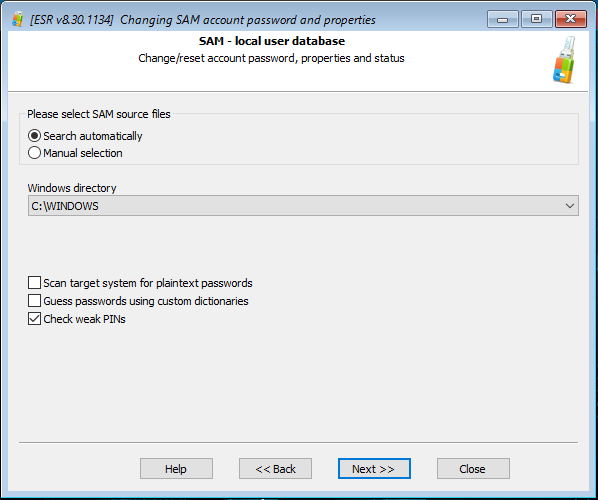Expand the Windows directory dropdown arrow

(570, 206)
